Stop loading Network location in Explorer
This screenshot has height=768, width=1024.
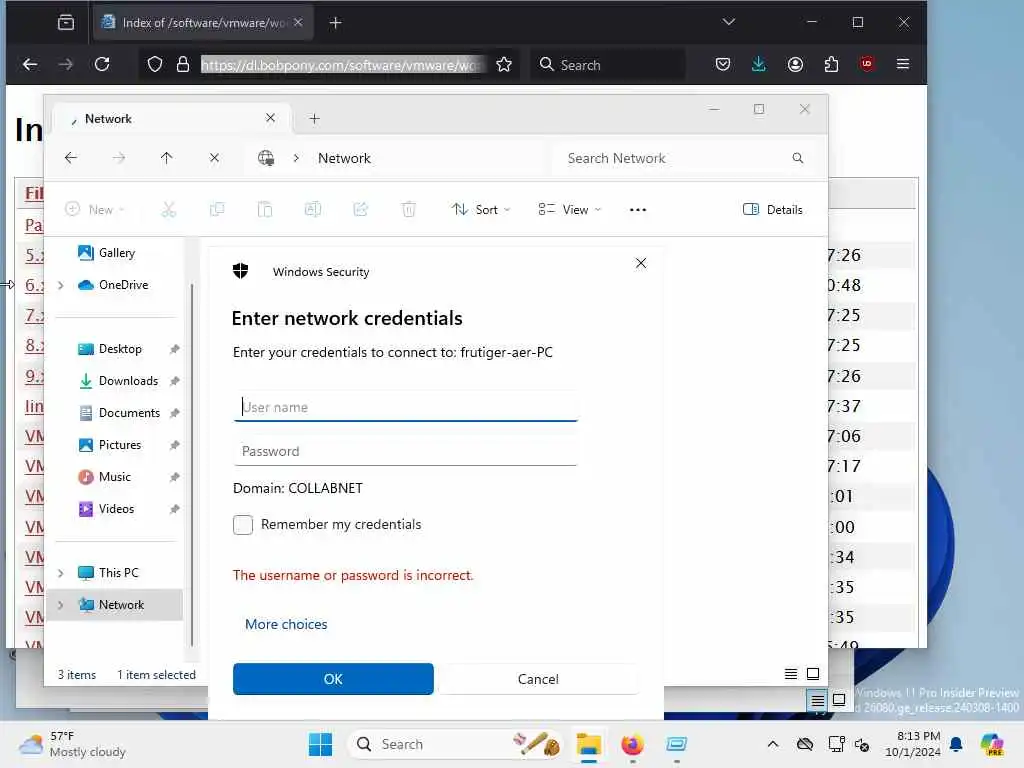(x=214, y=157)
